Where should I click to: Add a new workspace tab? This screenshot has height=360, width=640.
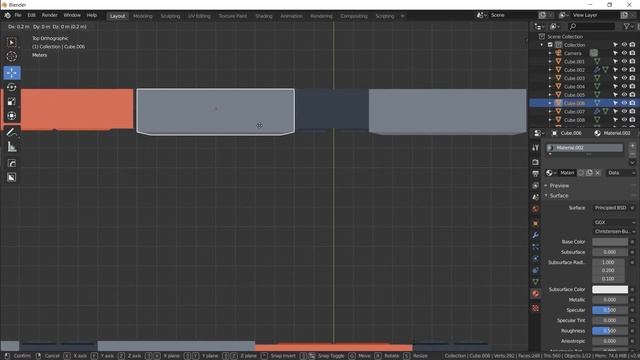point(402,16)
